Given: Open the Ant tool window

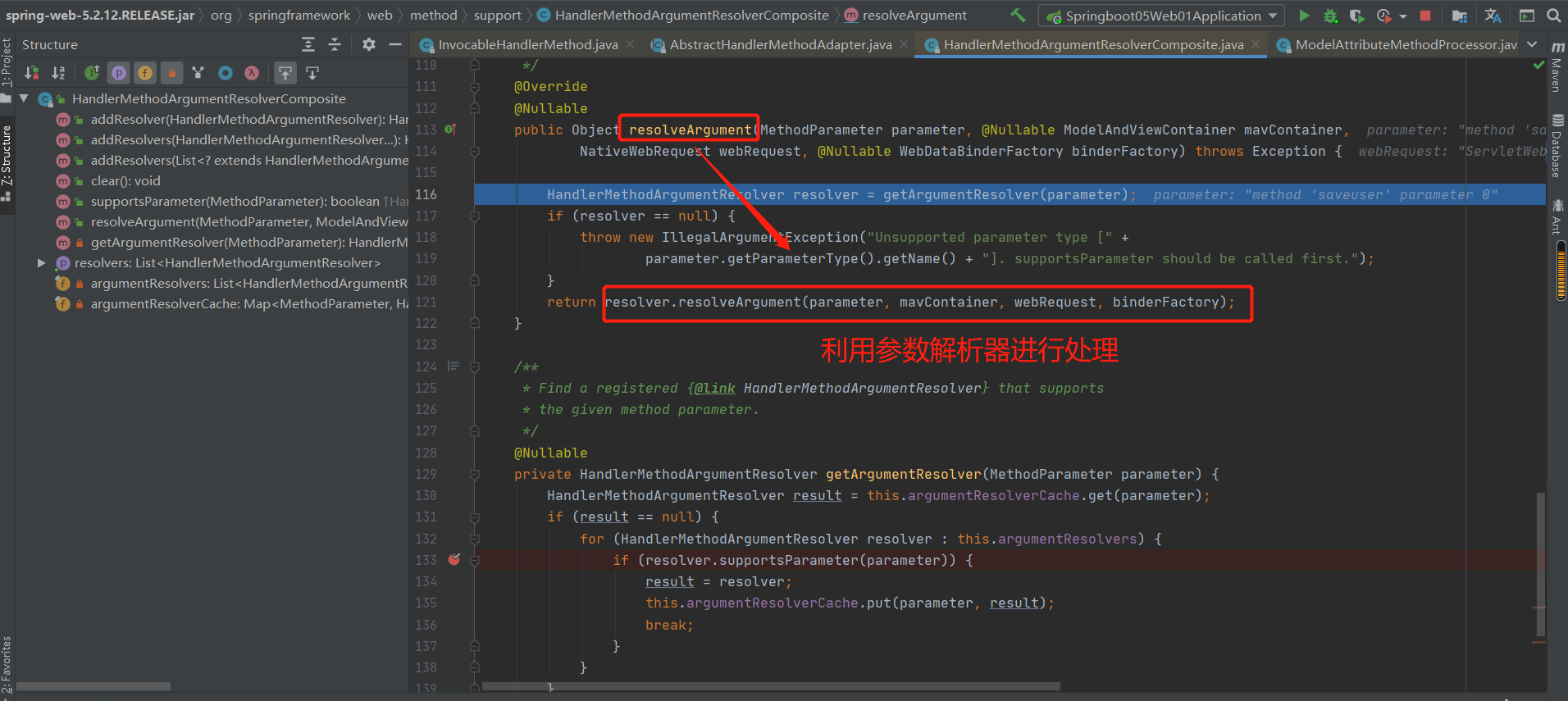Looking at the screenshot, I should point(1557,217).
